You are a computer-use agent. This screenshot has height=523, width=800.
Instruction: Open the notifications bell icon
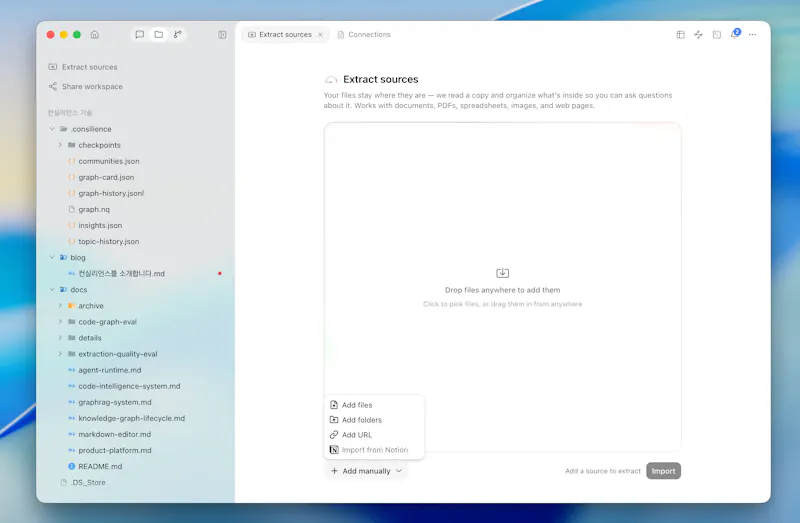735,34
